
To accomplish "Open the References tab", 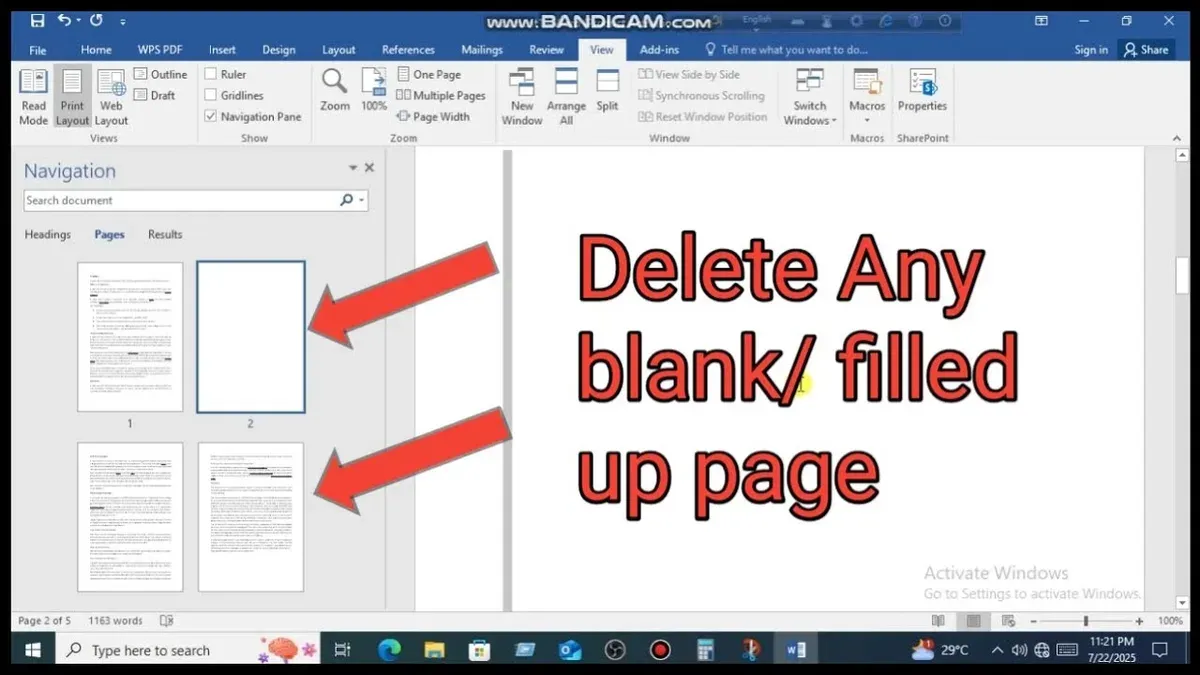I will 408,50.
